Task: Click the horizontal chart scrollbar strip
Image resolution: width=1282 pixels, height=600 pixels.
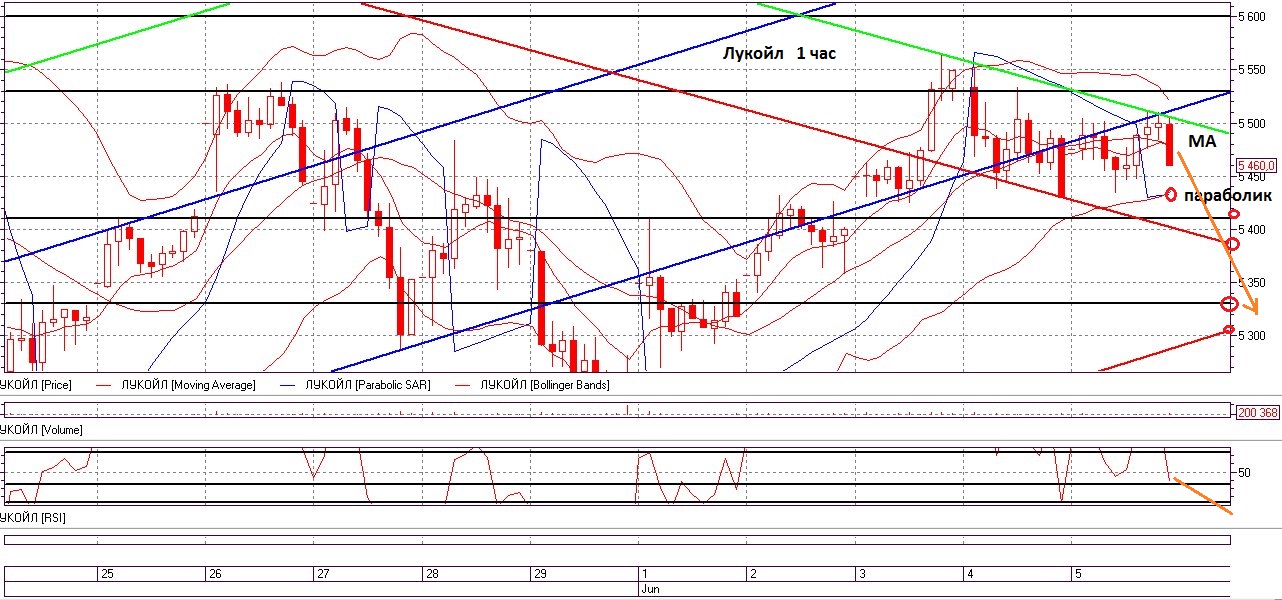Action: tap(616, 540)
